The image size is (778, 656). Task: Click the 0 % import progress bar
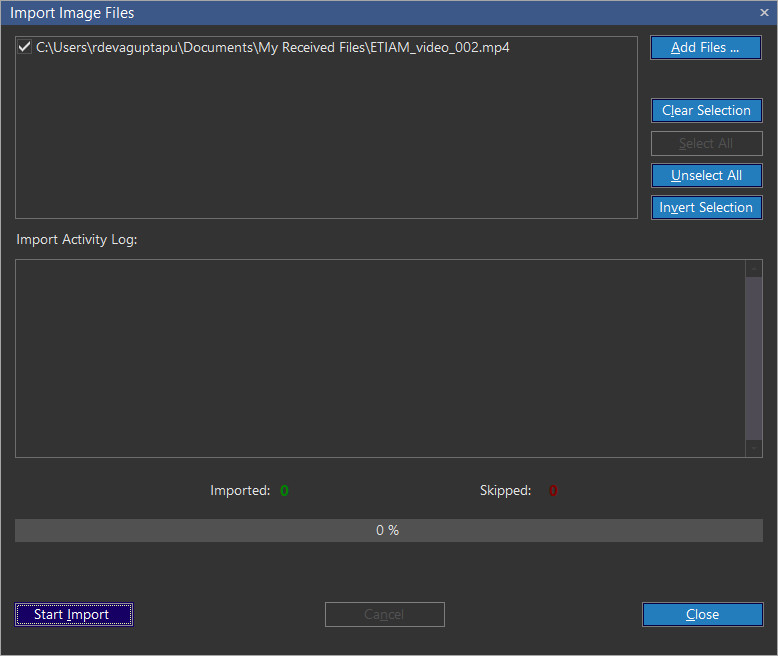[x=388, y=530]
